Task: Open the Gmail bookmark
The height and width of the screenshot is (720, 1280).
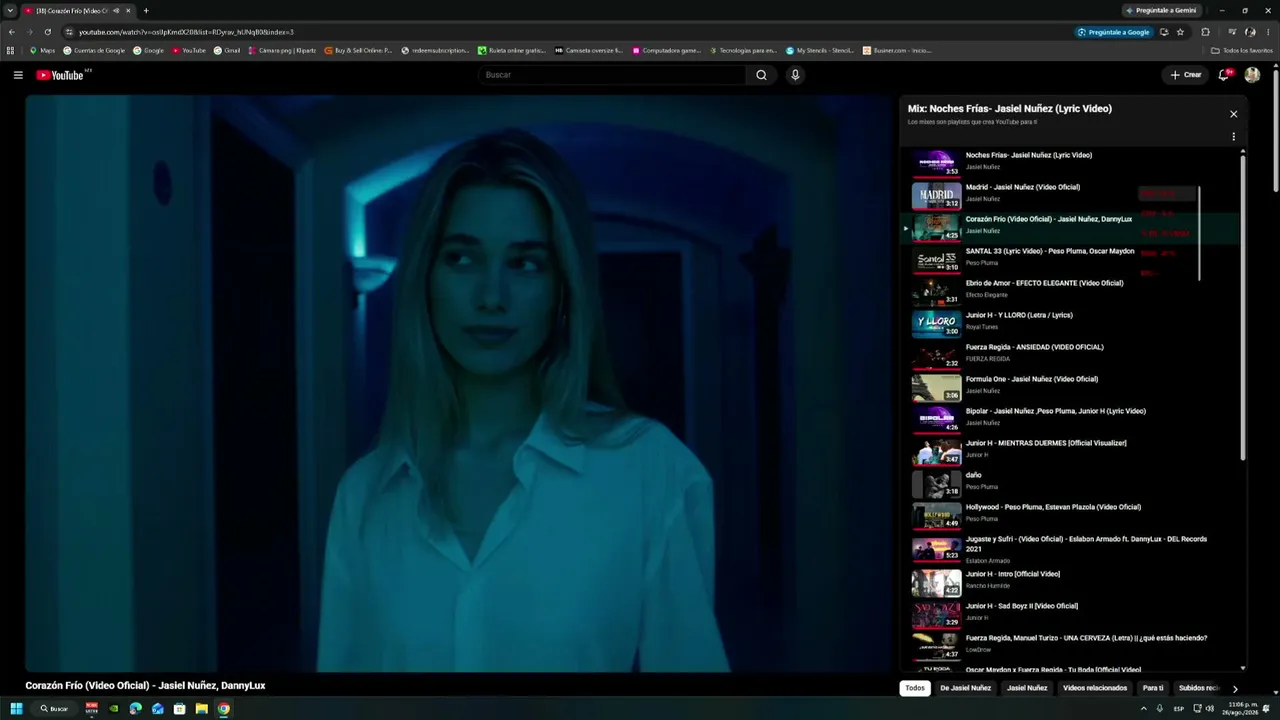Action: [226, 50]
